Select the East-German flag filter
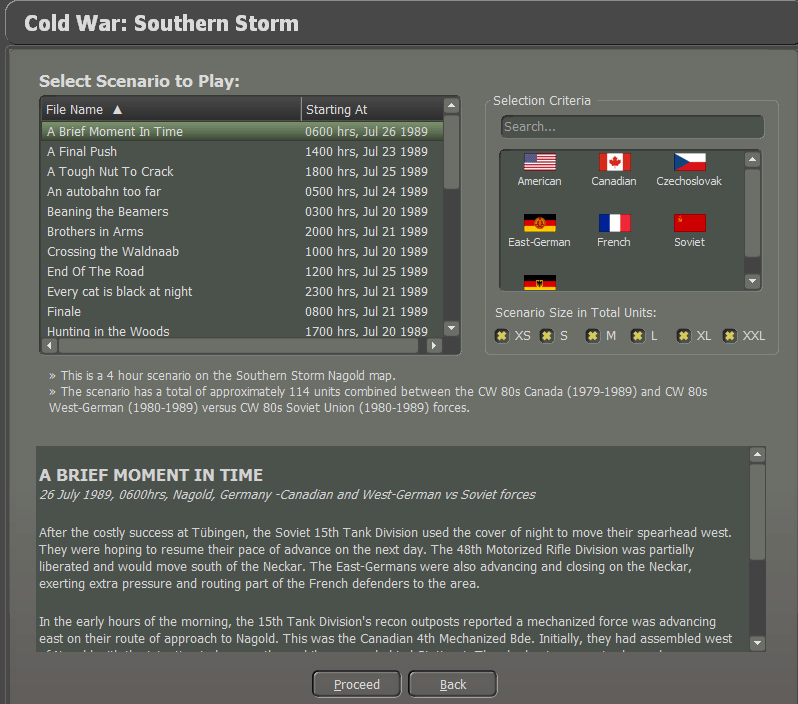798x704 pixels. (539, 223)
